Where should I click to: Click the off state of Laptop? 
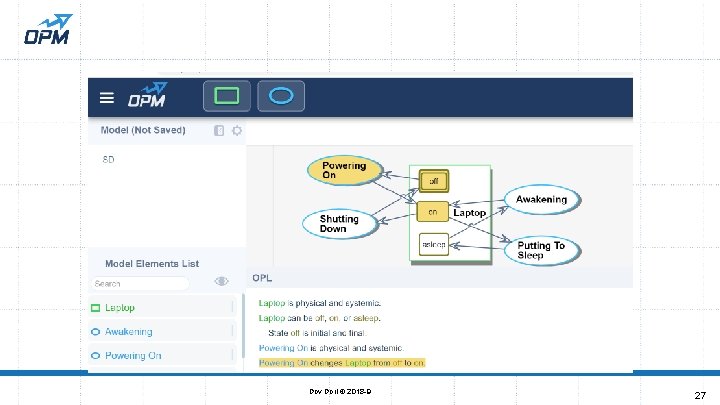(x=433, y=181)
